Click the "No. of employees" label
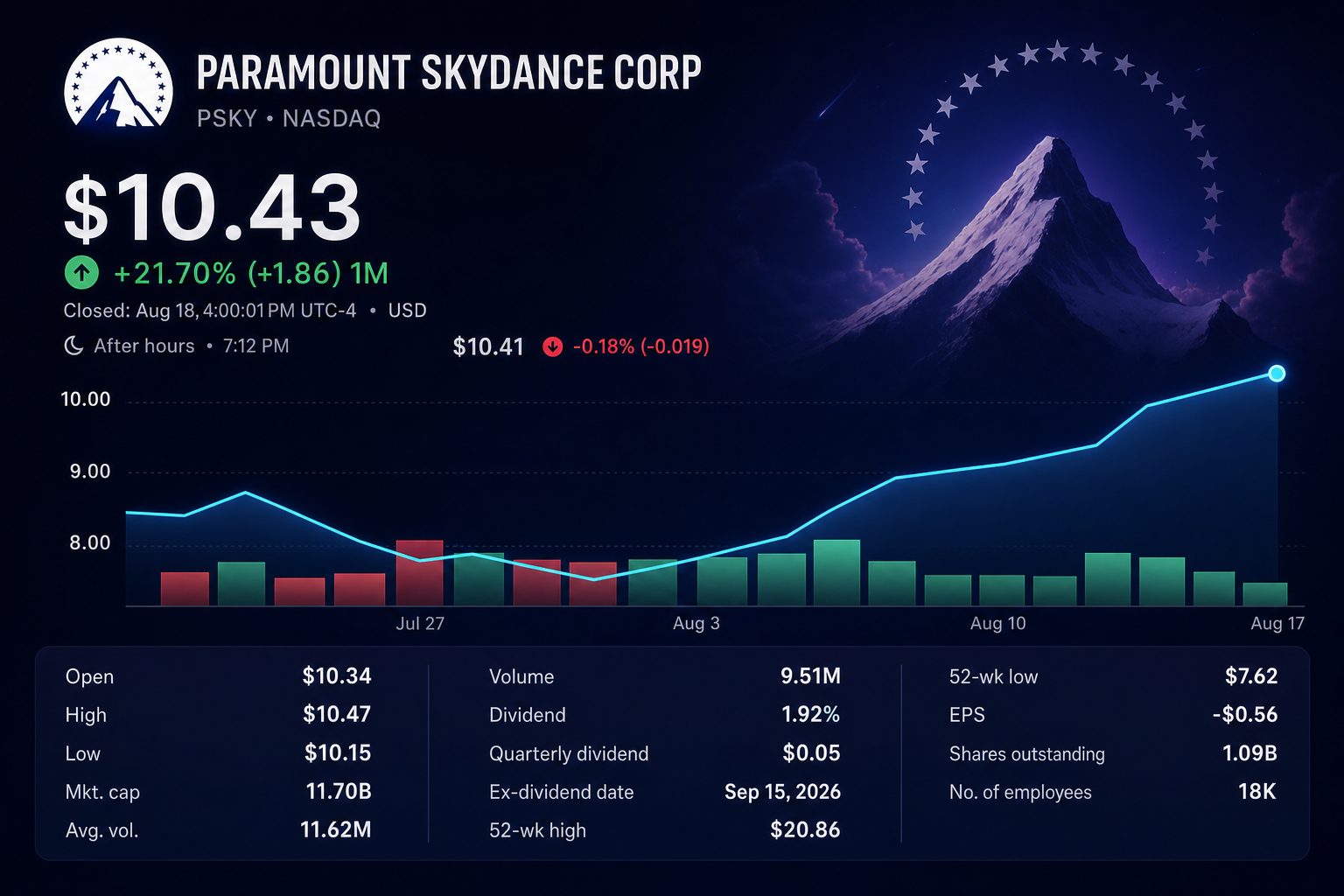Viewport: 1344px width, 896px height. (x=1020, y=793)
